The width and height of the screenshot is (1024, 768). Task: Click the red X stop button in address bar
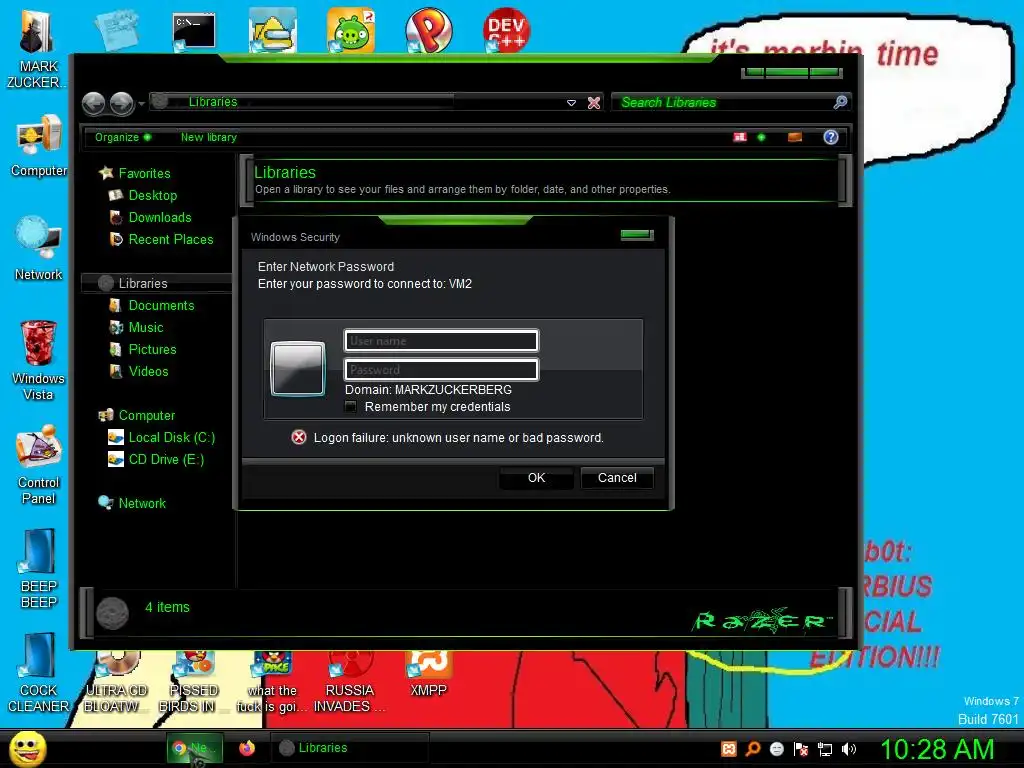[x=594, y=103]
